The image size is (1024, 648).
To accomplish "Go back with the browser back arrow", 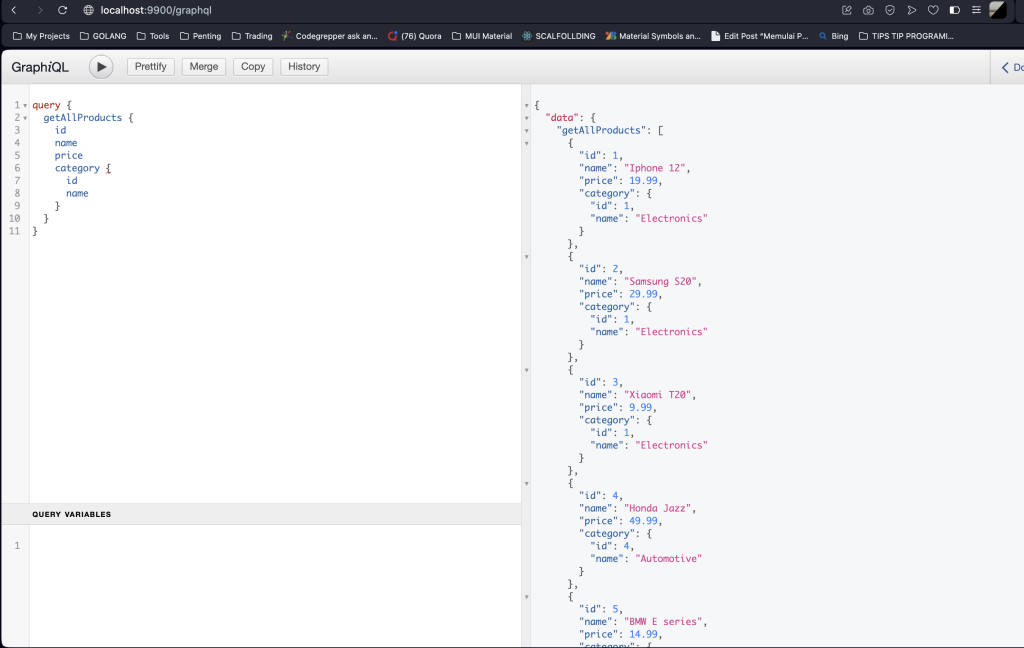I will click(14, 10).
